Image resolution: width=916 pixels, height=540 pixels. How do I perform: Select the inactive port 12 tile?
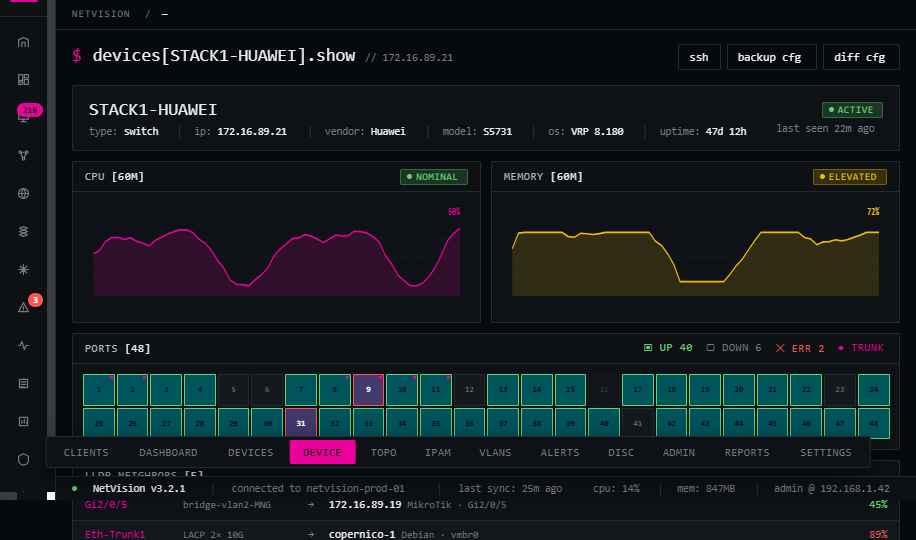pyautogui.click(x=469, y=390)
